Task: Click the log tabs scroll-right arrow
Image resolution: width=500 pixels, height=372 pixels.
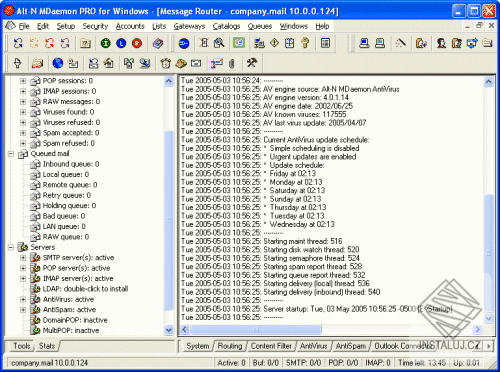Action: [489, 346]
